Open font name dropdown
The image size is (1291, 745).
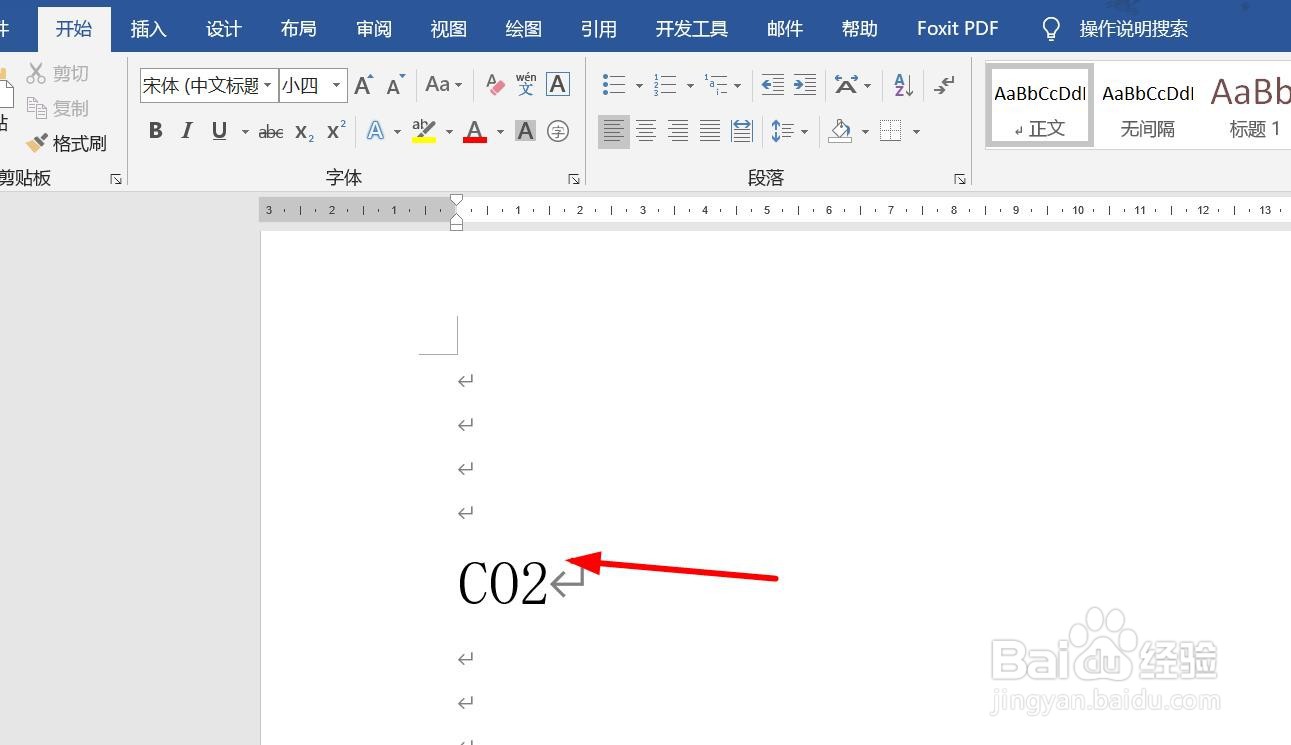point(268,85)
